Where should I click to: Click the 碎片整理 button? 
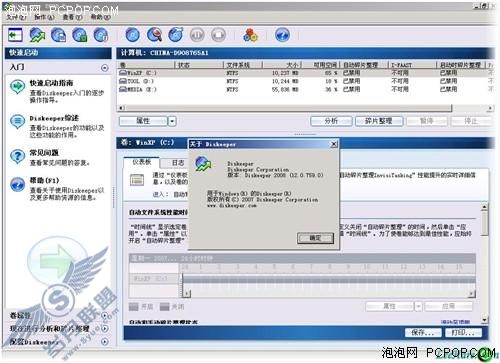(x=379, y=121)
